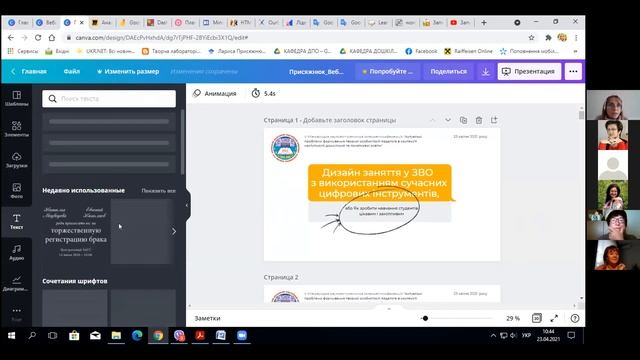640x360 pixels.
Task: Open Microsoft Edge from the taskbar
Action: pyautogui.click(x=137, y=336)
